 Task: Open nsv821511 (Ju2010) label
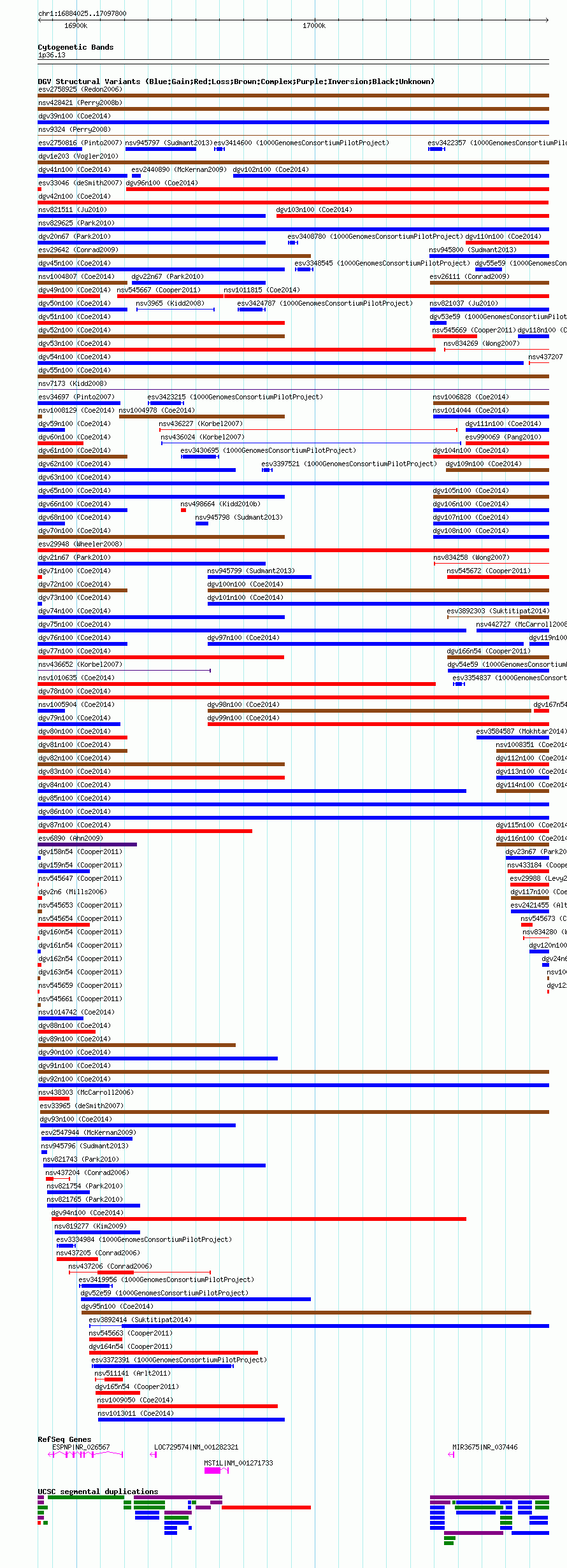[73, 210]
